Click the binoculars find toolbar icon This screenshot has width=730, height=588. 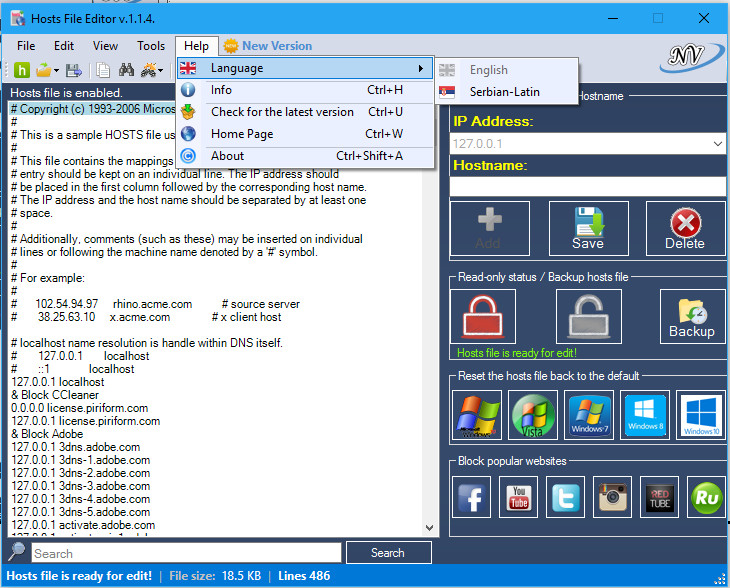(x=127, y=70)
